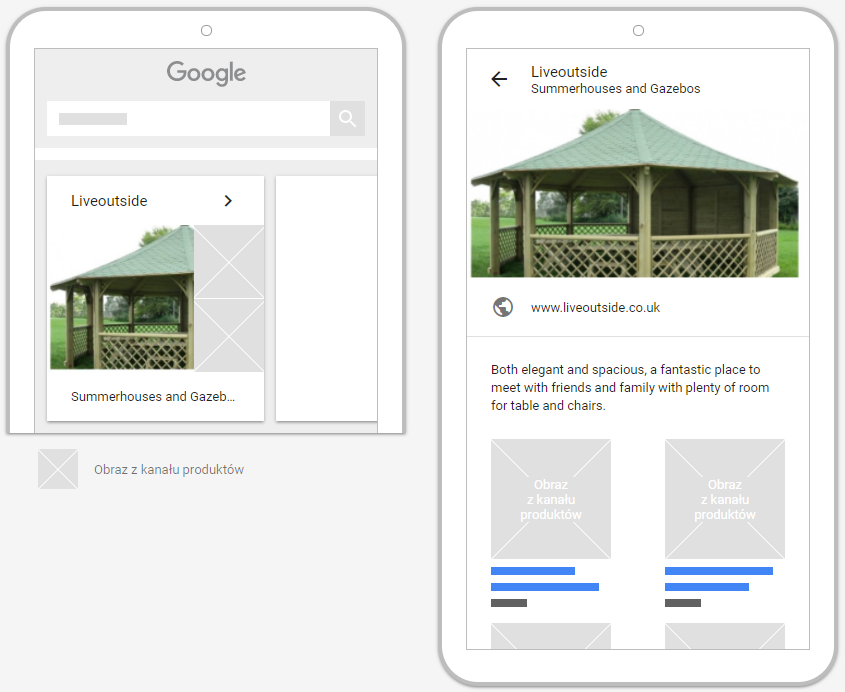The width and height of the screenshot is (845, 692).
Task: Click the left tablet camera circle
Action: pyautogui.click(x=206, y=31)
